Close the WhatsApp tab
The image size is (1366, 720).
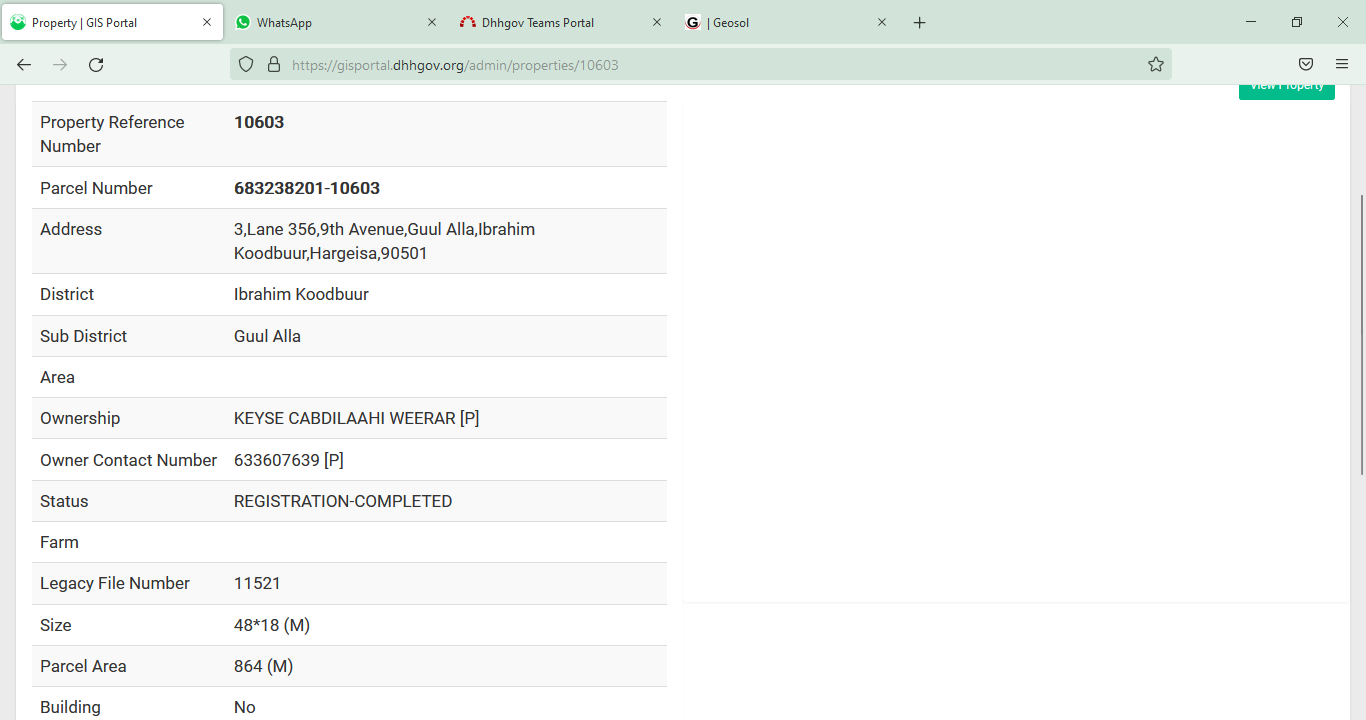tap(432, 22)
